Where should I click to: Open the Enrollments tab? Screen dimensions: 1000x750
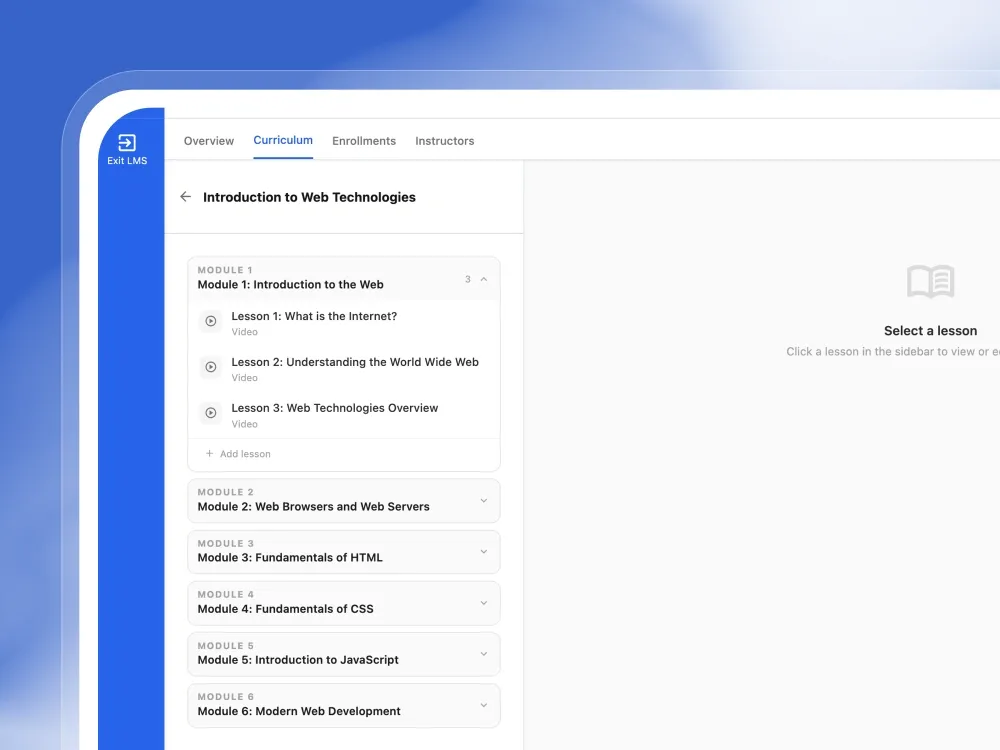[x=364, y=141]
